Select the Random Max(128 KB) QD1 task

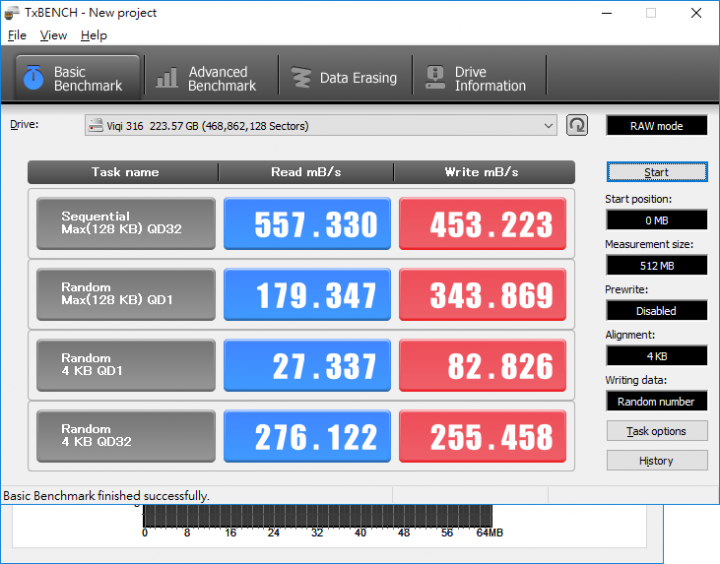pos(126,294)
